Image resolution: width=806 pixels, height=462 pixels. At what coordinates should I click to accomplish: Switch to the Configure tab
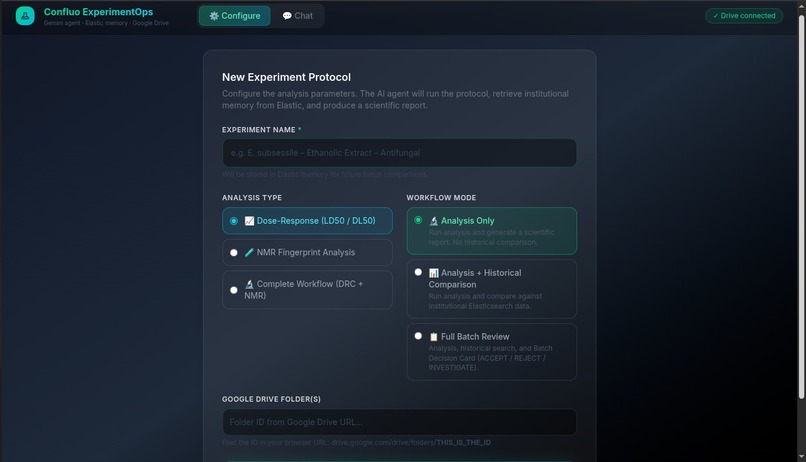[234, 16]
